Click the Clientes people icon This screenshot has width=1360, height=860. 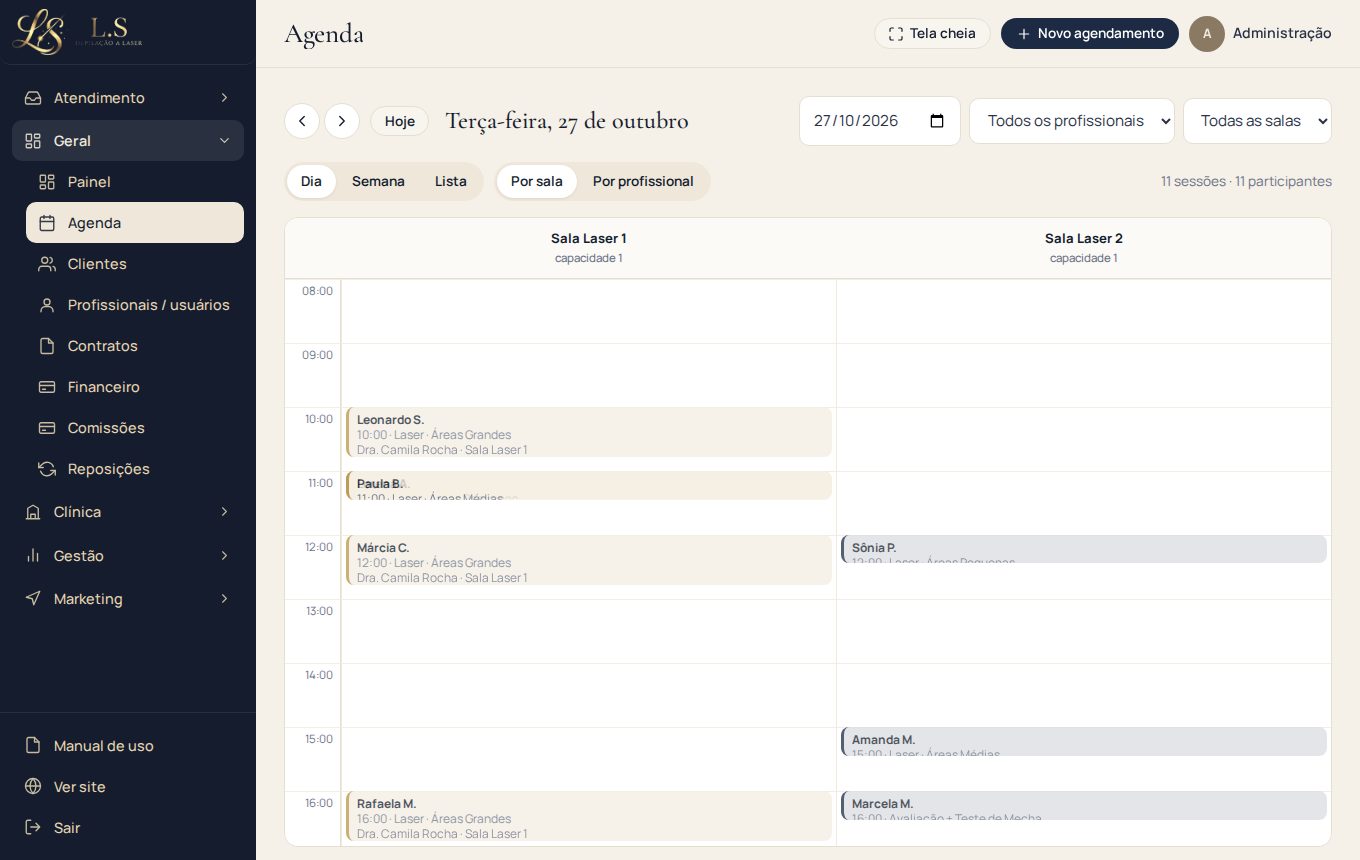(x=47, y=264)
